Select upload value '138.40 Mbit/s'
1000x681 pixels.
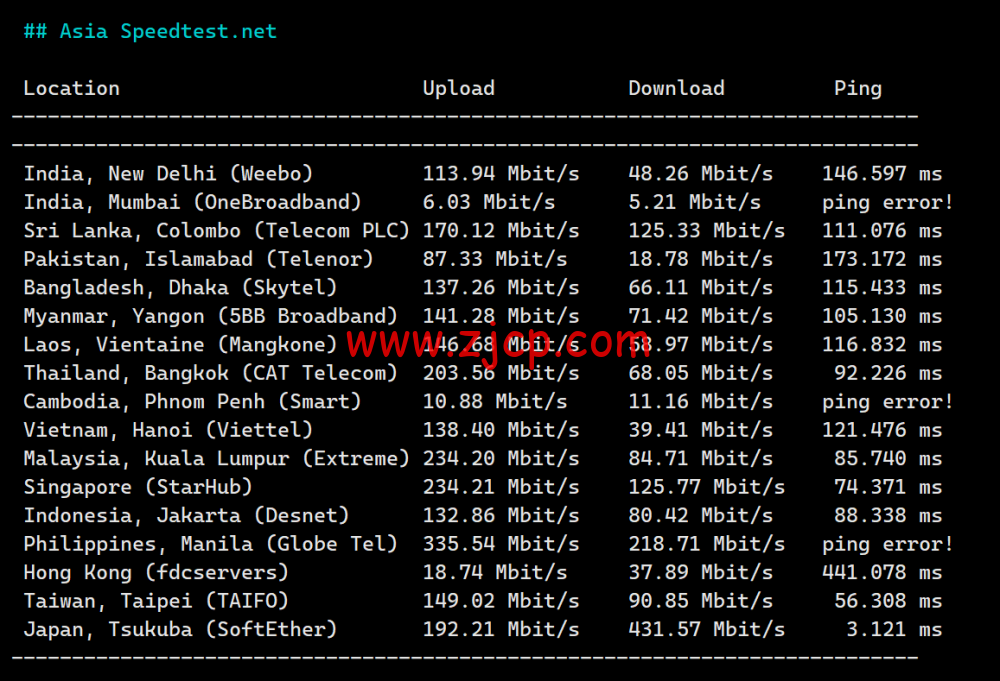click(x=501, y=430)
